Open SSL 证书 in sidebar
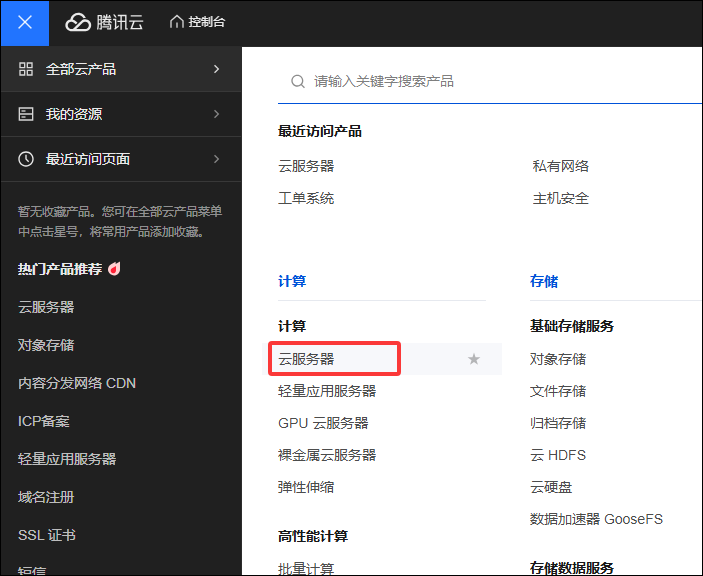 click(47, 535)
